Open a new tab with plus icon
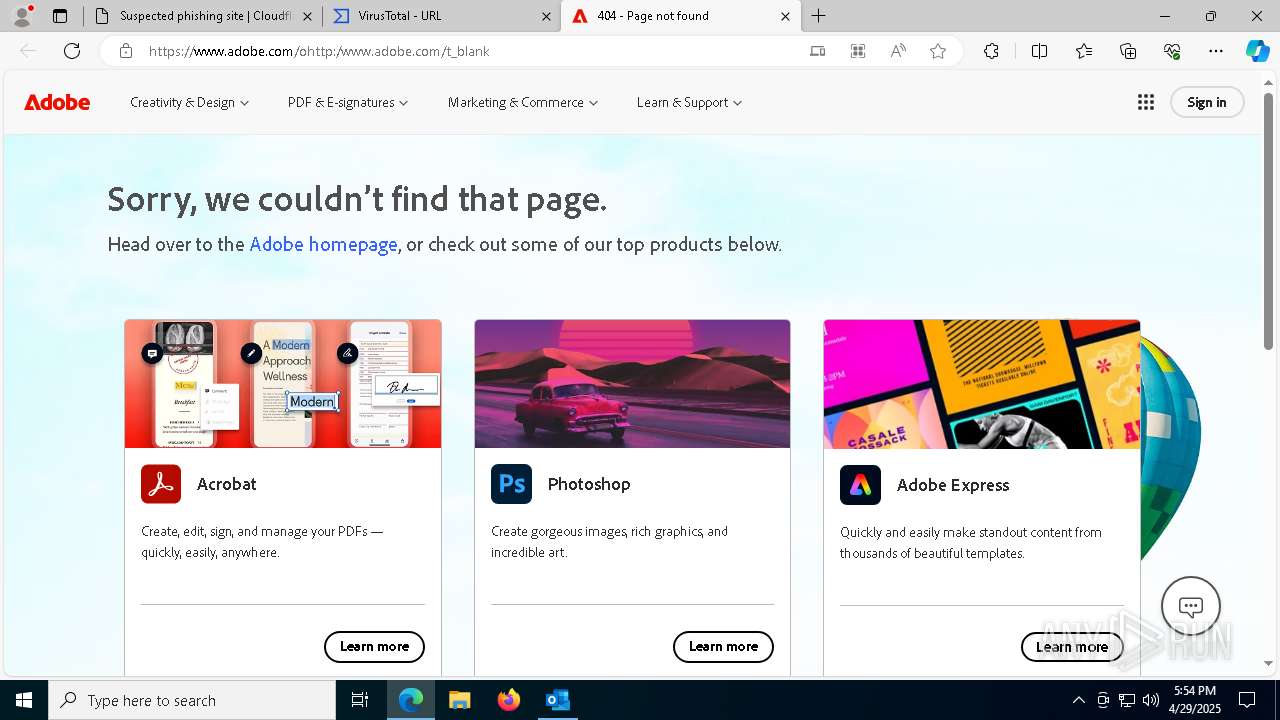Image resolution: width=1280 pixels, height=720 pixels. [819, 16]
